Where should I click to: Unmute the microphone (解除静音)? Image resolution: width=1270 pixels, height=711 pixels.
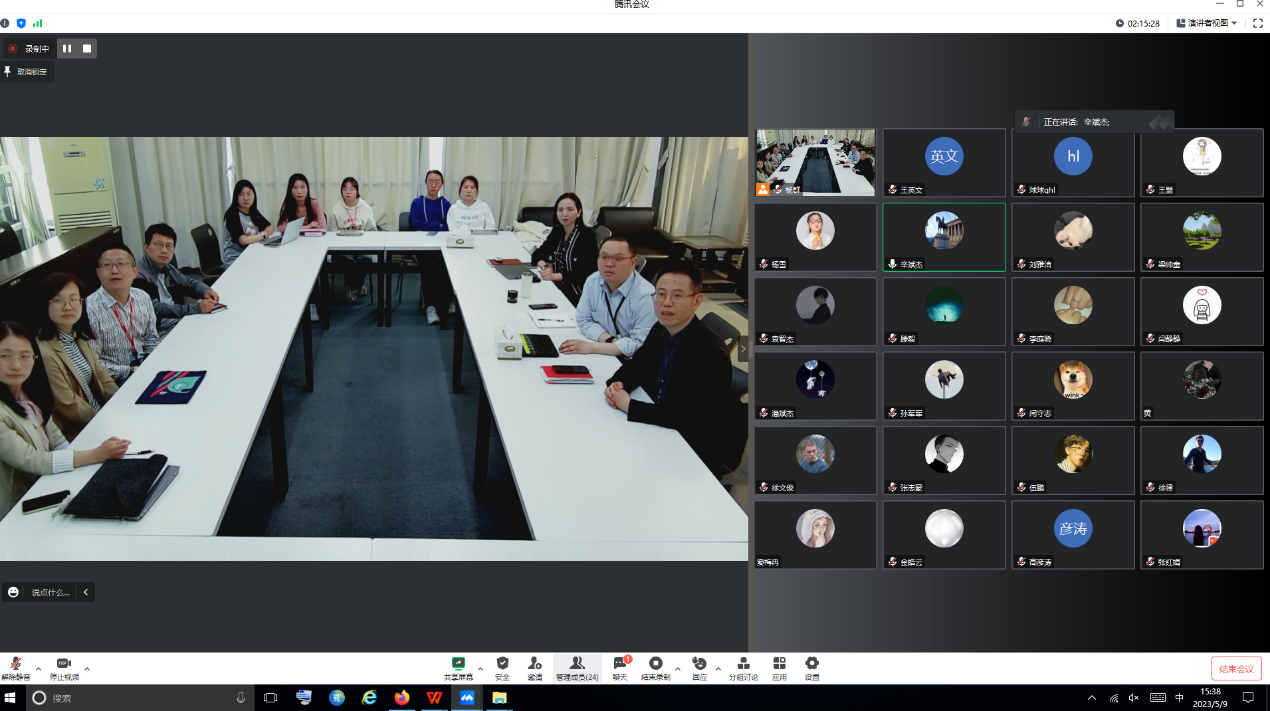click(16, 667)
